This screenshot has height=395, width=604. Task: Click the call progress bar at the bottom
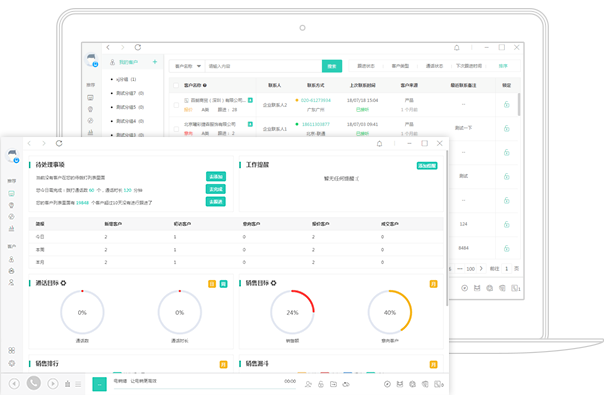click(204, 388)
